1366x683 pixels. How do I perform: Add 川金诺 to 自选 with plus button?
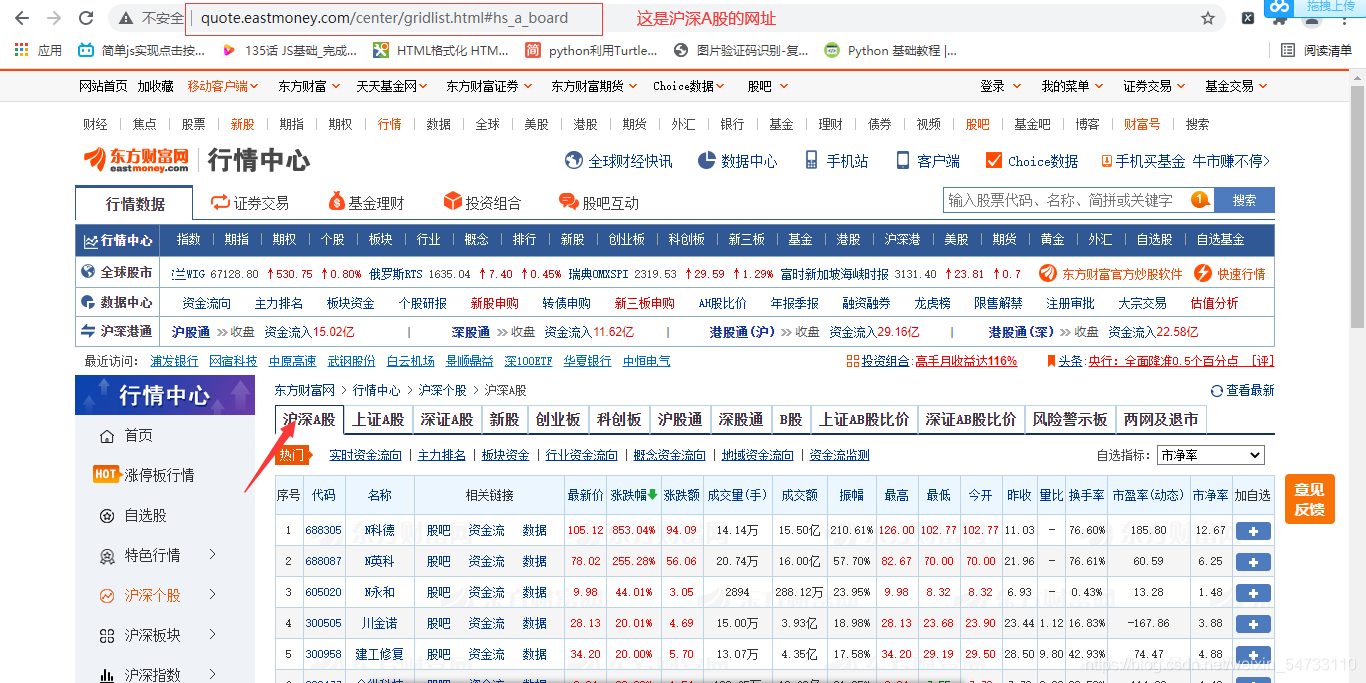(1253, 624)
